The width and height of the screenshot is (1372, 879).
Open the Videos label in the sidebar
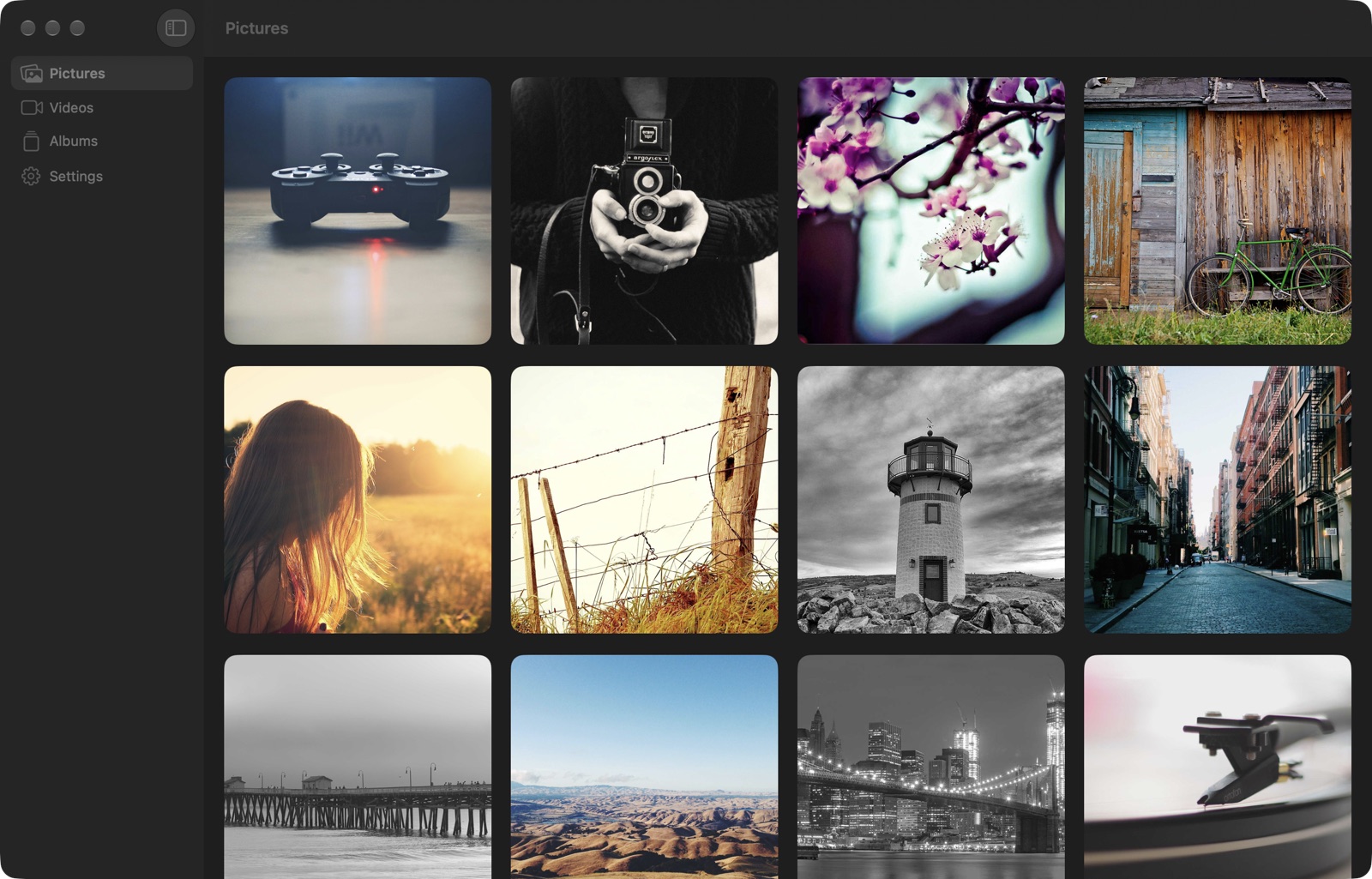click(x=71, y=108)
